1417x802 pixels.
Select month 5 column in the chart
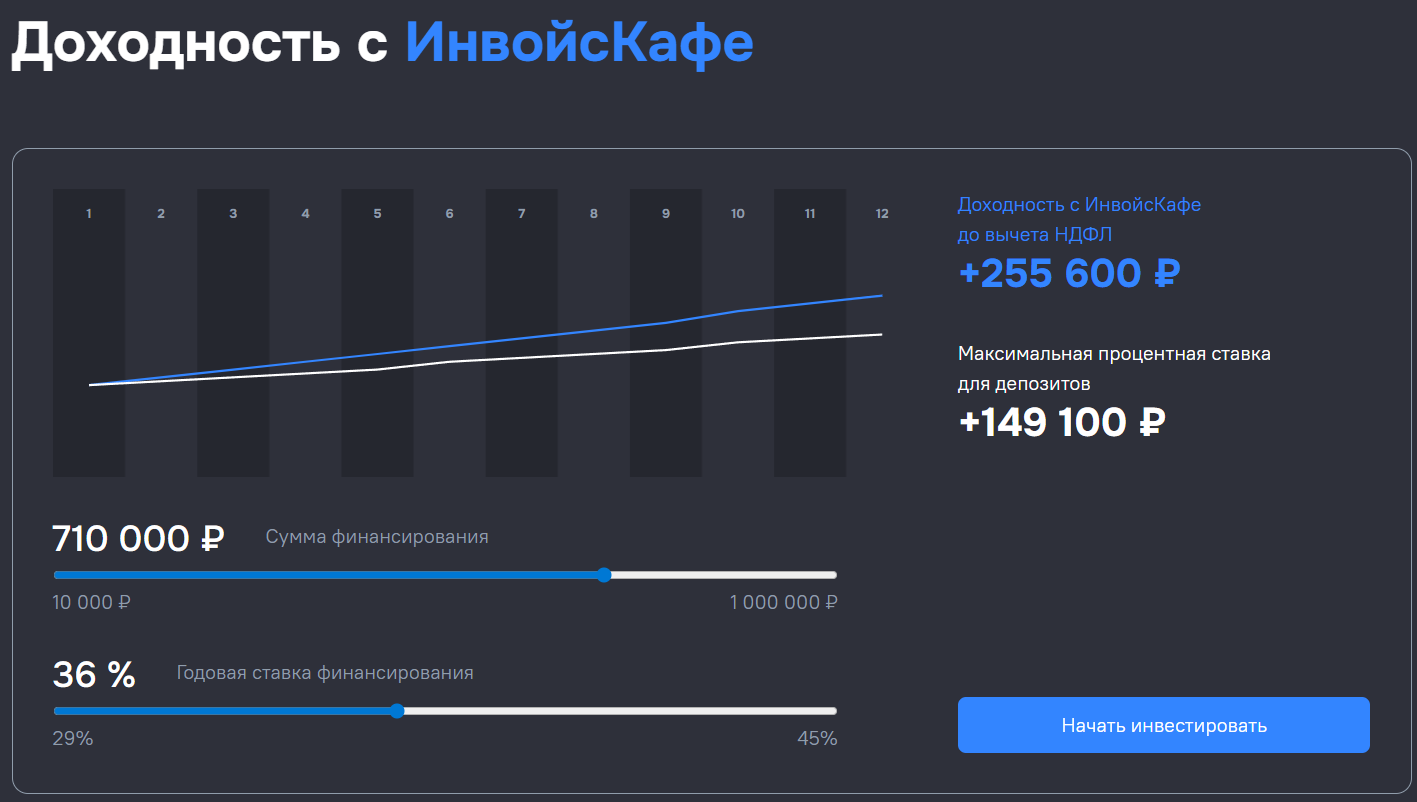click(377, 332)
